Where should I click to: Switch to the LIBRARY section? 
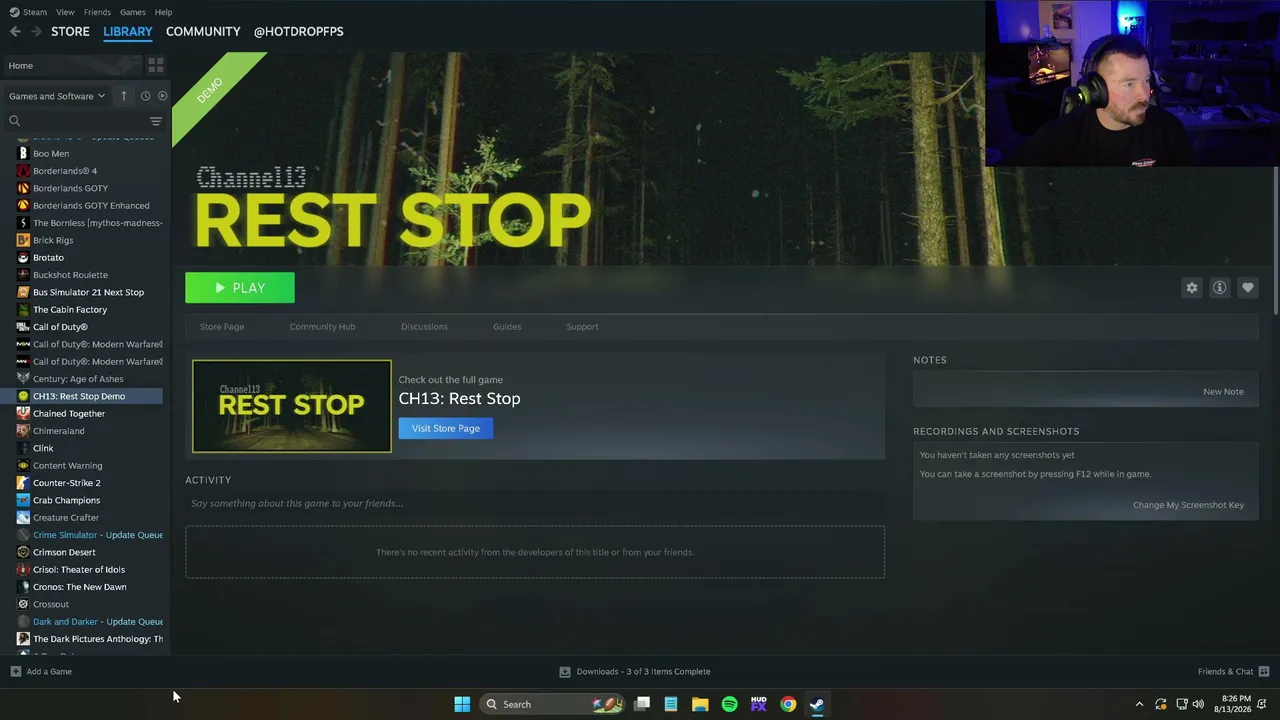pyautogui.click(x=128, y=31)
